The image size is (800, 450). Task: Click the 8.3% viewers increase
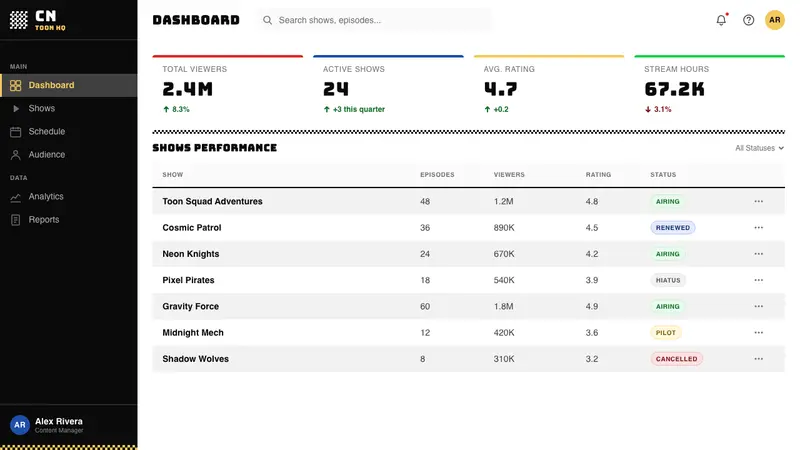point(176,109)
